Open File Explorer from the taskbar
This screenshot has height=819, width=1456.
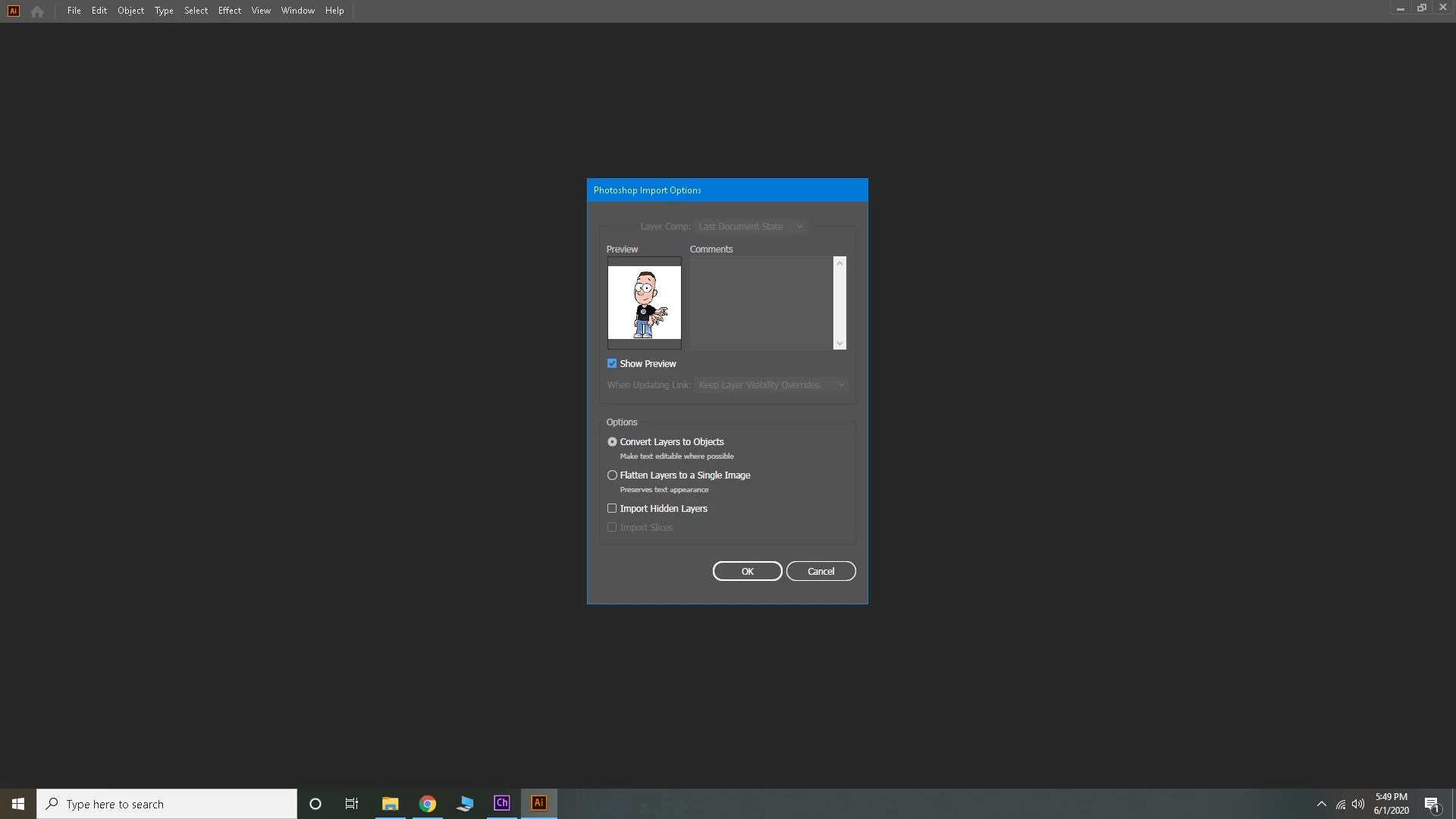(390, 804)
